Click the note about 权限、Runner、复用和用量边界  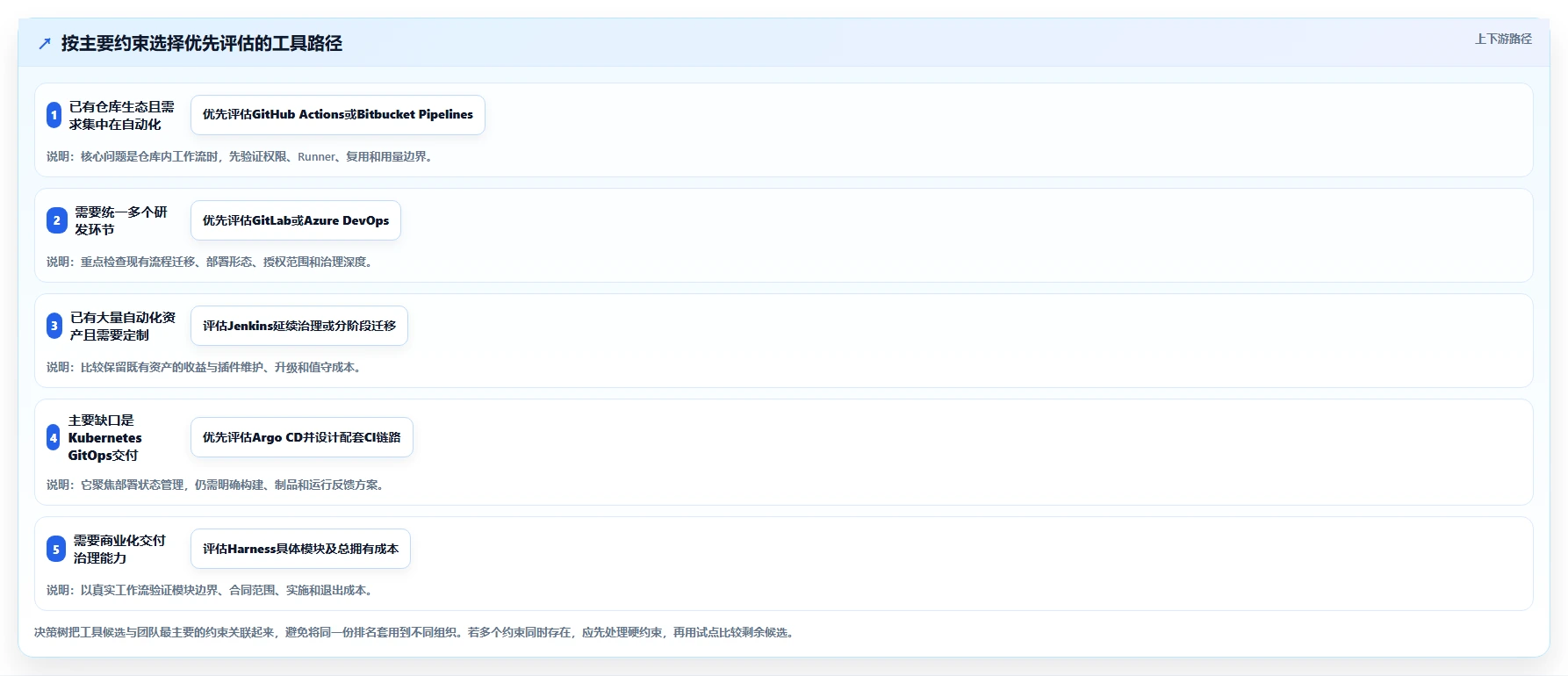tap(241, 156)
